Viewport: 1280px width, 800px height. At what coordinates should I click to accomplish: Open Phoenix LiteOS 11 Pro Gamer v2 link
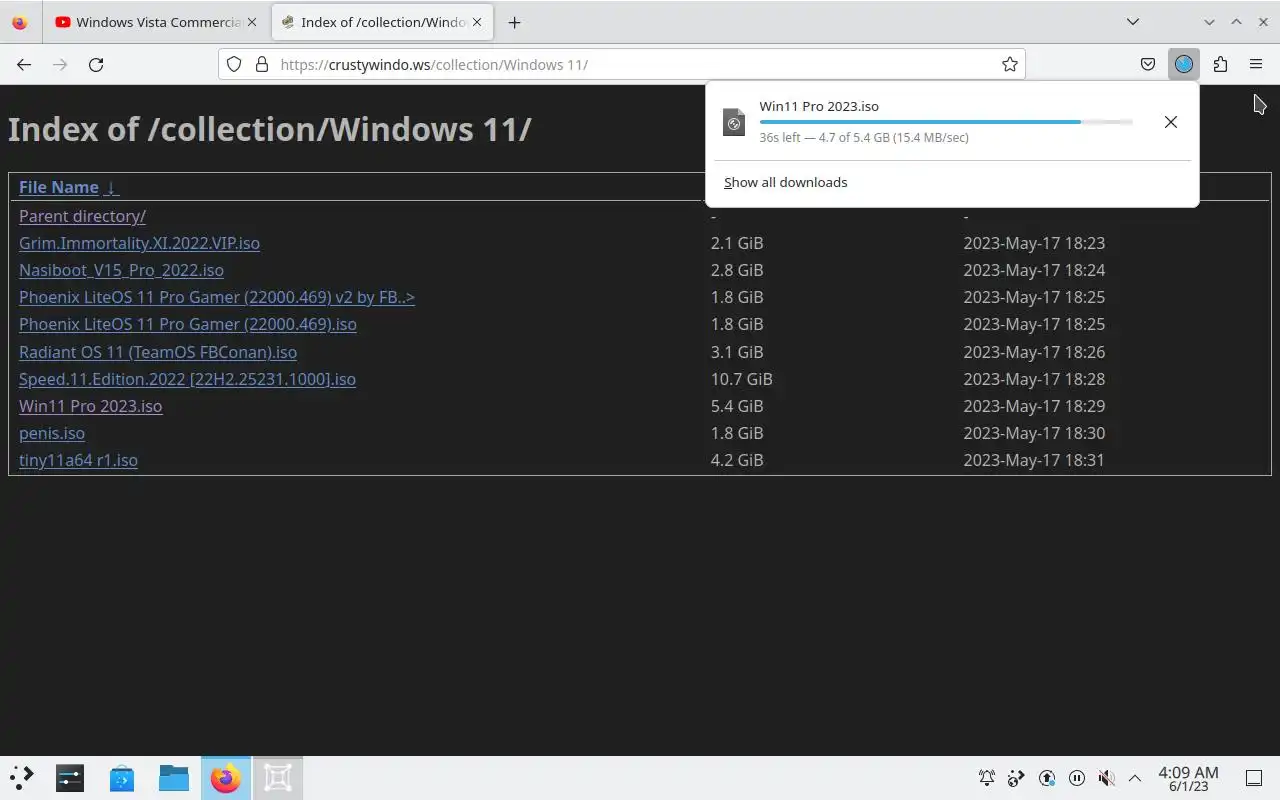(x=217, y=297)
